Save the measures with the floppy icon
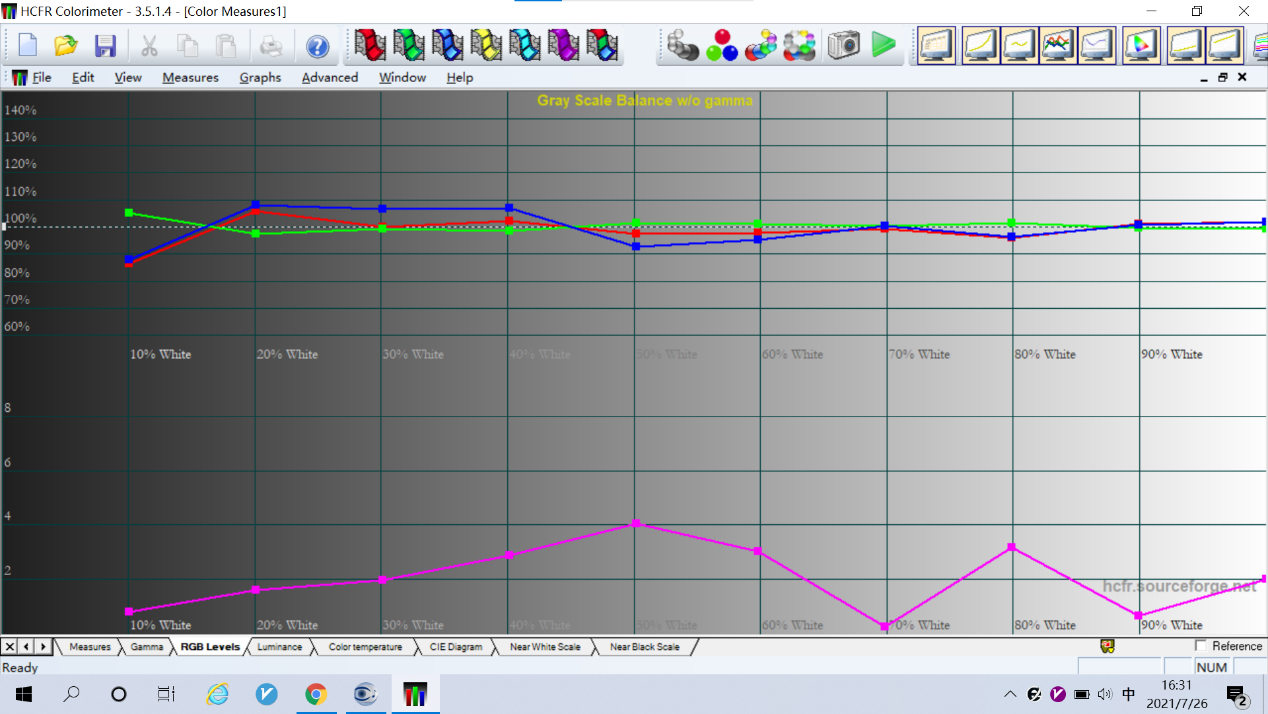1268x714 pixels. 105,46
